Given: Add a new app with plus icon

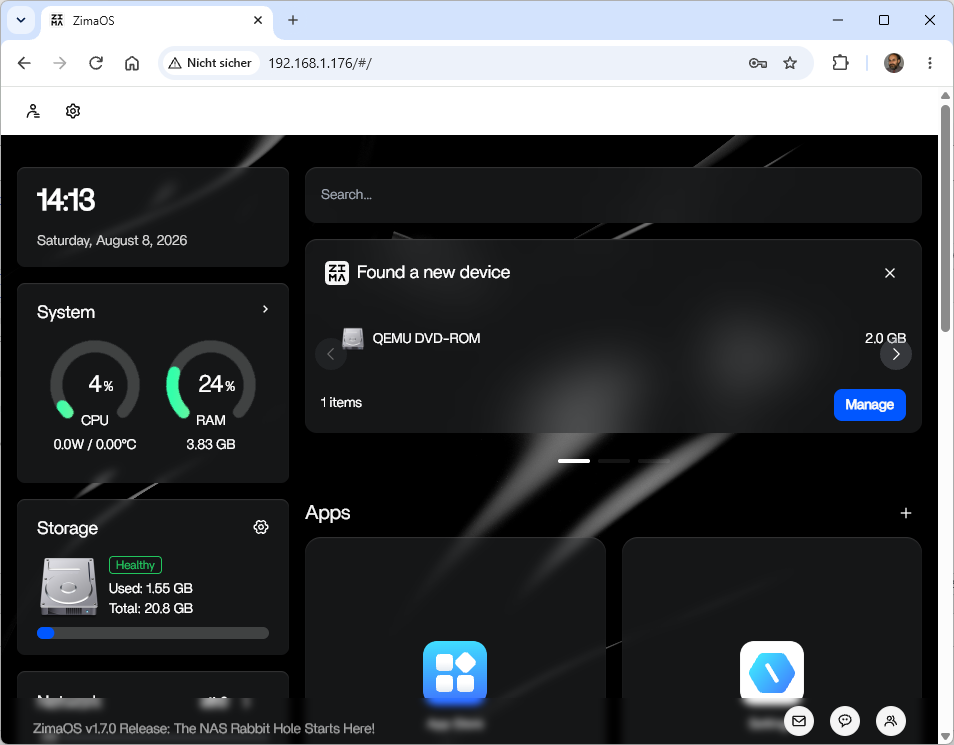Looking at the screenshot, I should (x=905, y=513).
